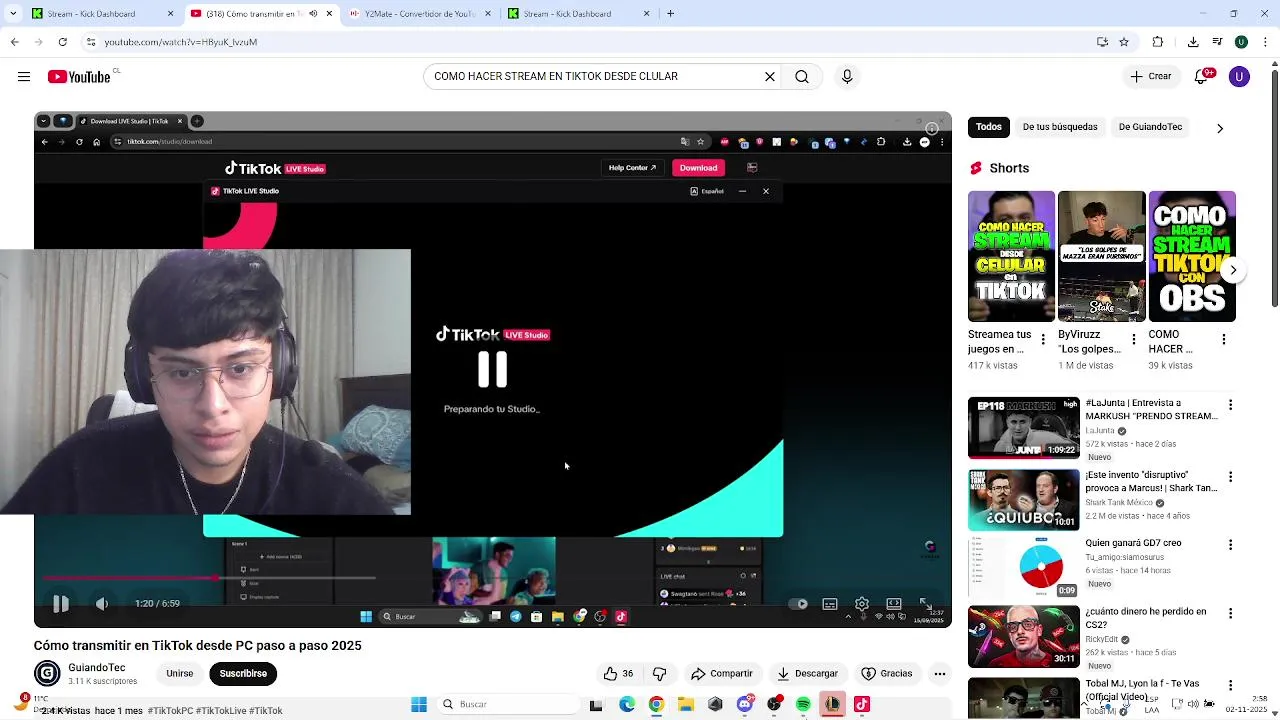The width and height of the screenshot is (1280, 720).
Task: Click Suscribirse button
Action: click(x=243, y=674)
